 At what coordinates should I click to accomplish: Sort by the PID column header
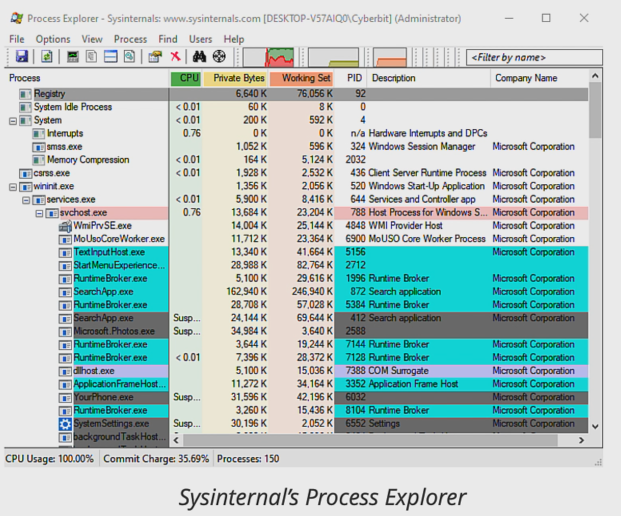pyautogui.click(x=351, y=78)
